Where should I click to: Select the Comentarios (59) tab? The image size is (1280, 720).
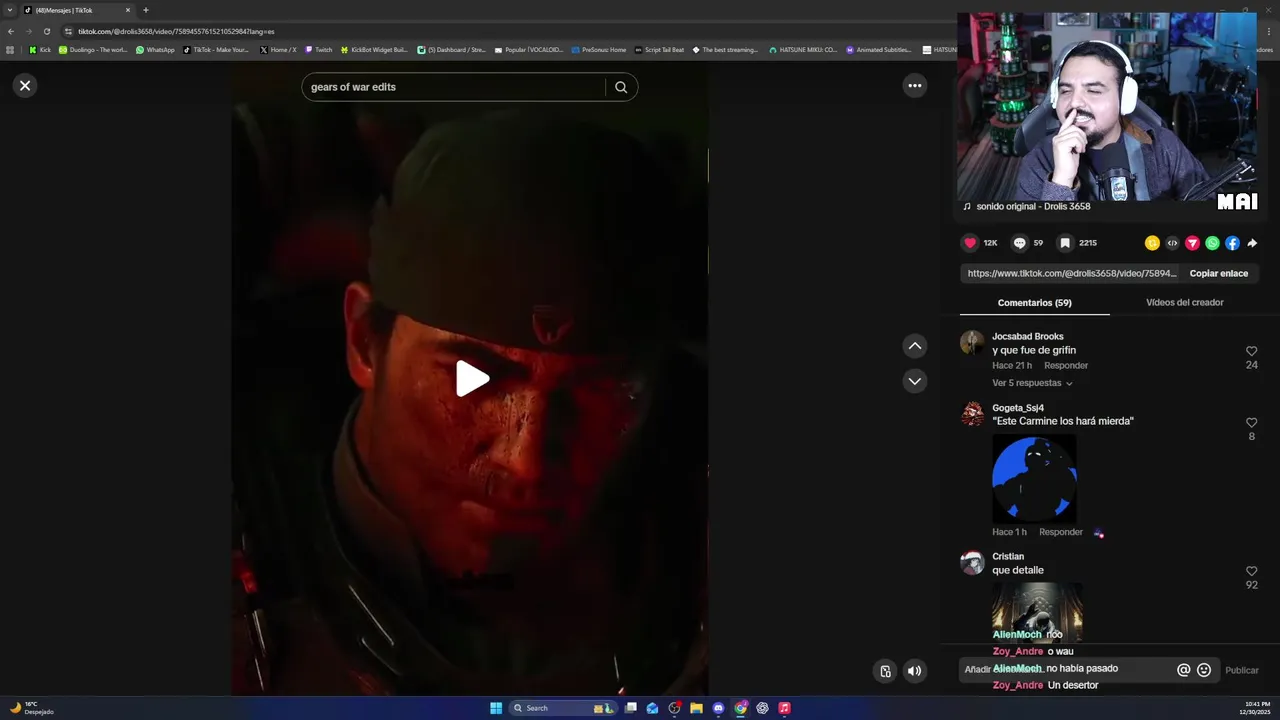[1034, 303]
